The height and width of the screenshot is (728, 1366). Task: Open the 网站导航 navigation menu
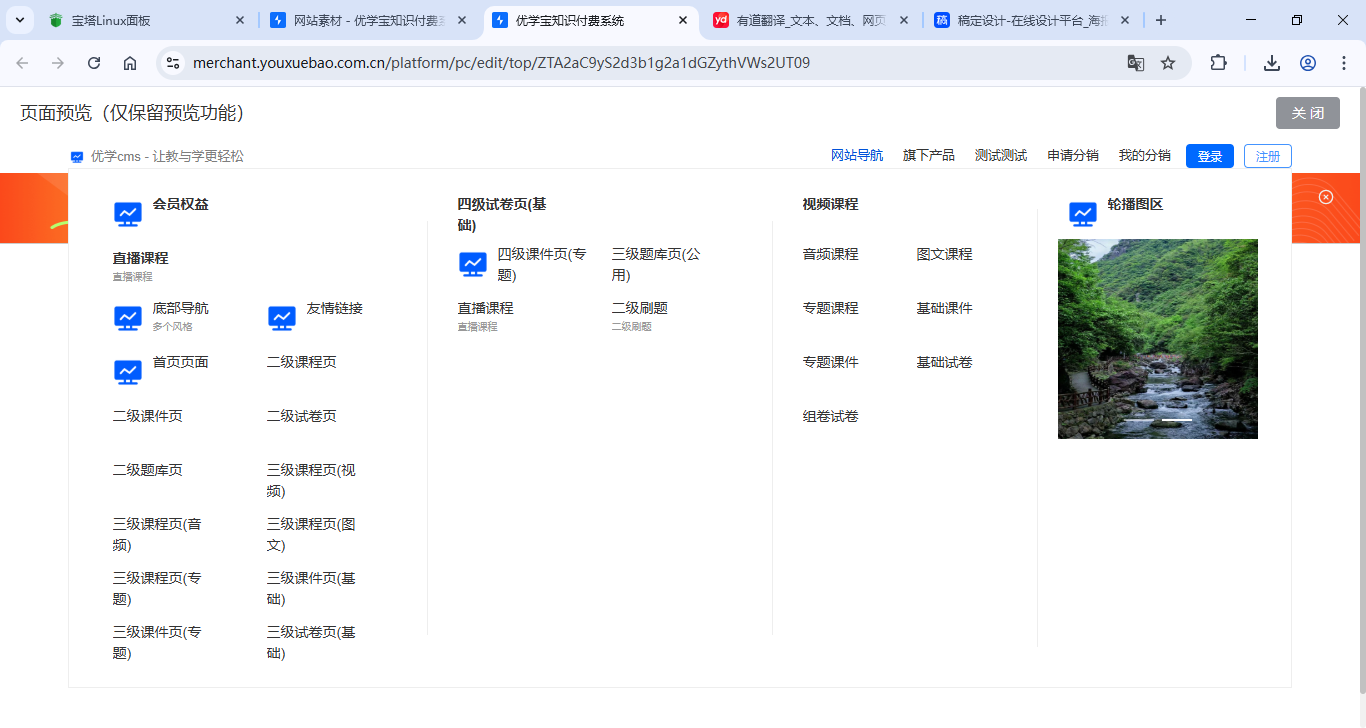pyautogui.click(x=857, y=156)
